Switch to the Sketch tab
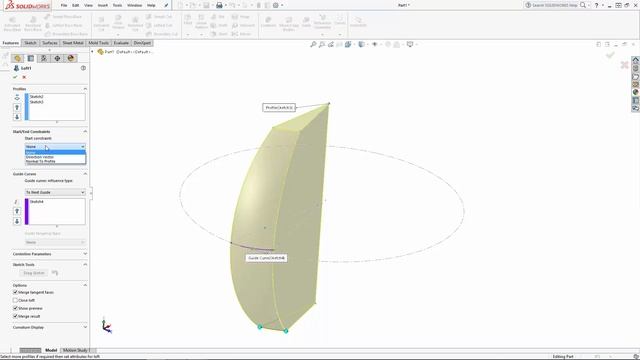Image resolution: width=640 pixels, height=360 pixels. (x=30, y=43)
